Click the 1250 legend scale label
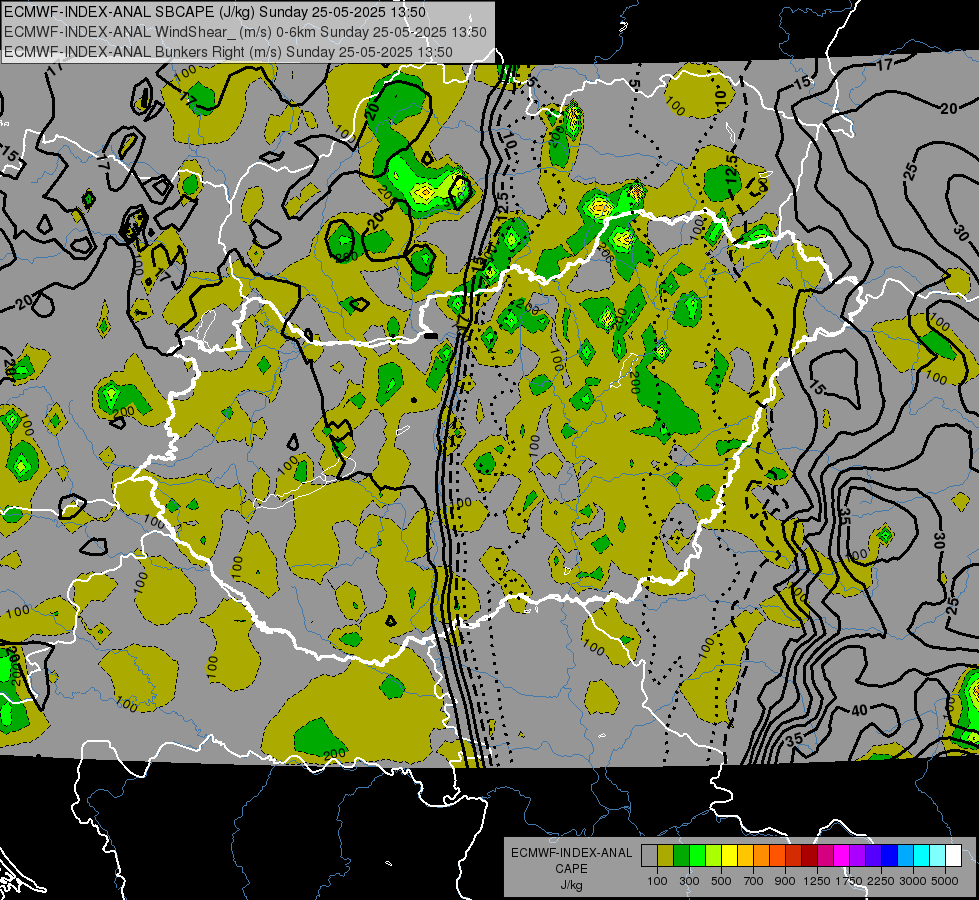The width and height of the screenshot is (979, 900). pos(817,881)
